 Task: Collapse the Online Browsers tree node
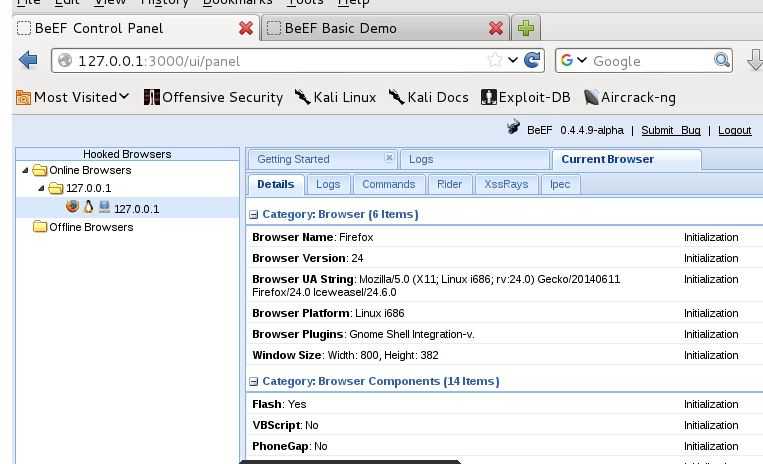pyautogui.click(x=25, y=170)
